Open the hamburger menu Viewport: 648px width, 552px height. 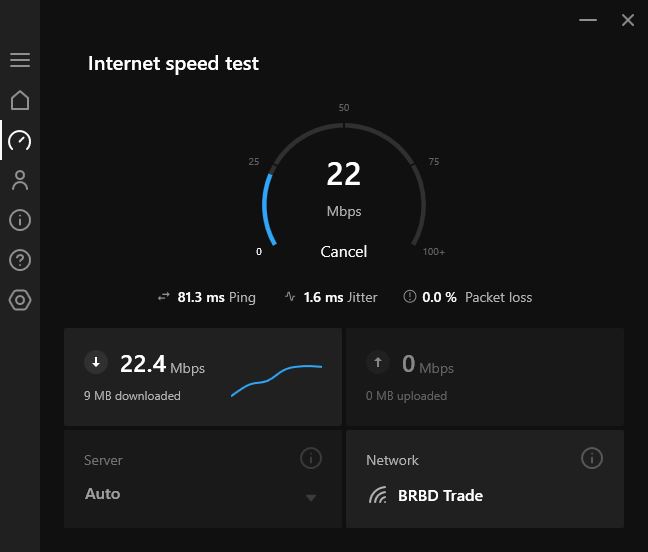pyautogui.click(x=20, y=60)
